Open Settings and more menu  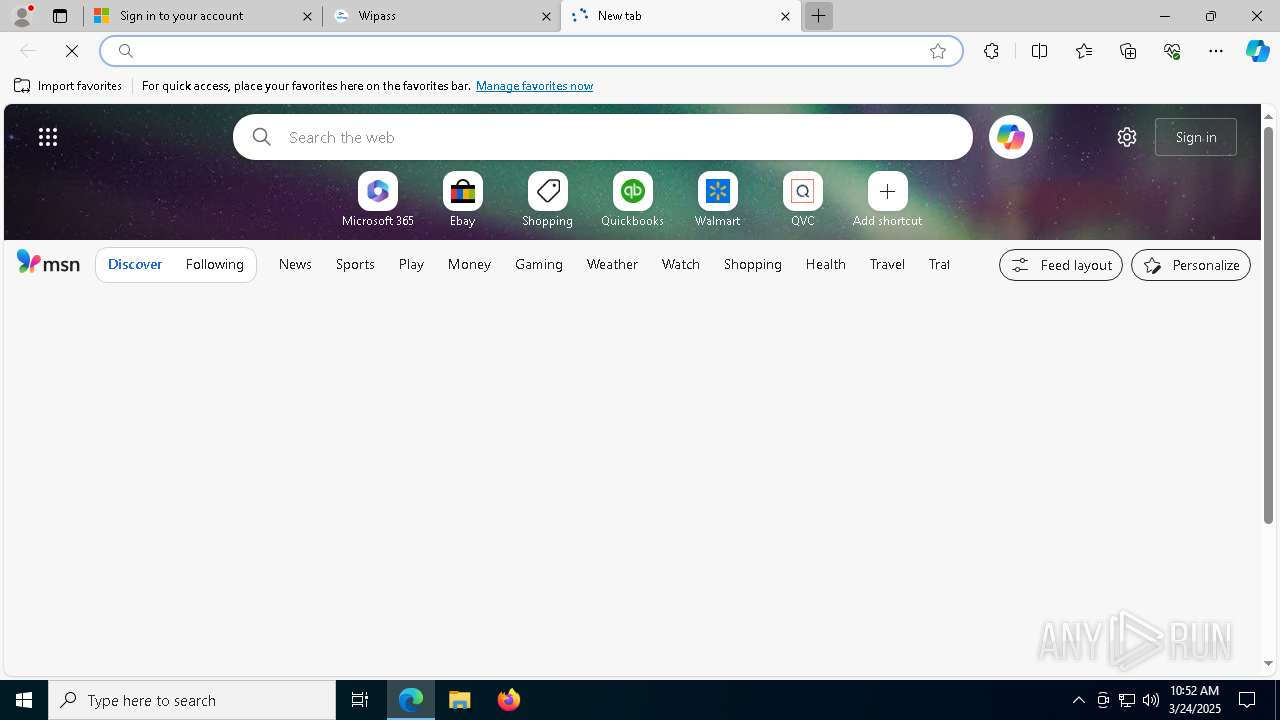[x=1216, y=51]
